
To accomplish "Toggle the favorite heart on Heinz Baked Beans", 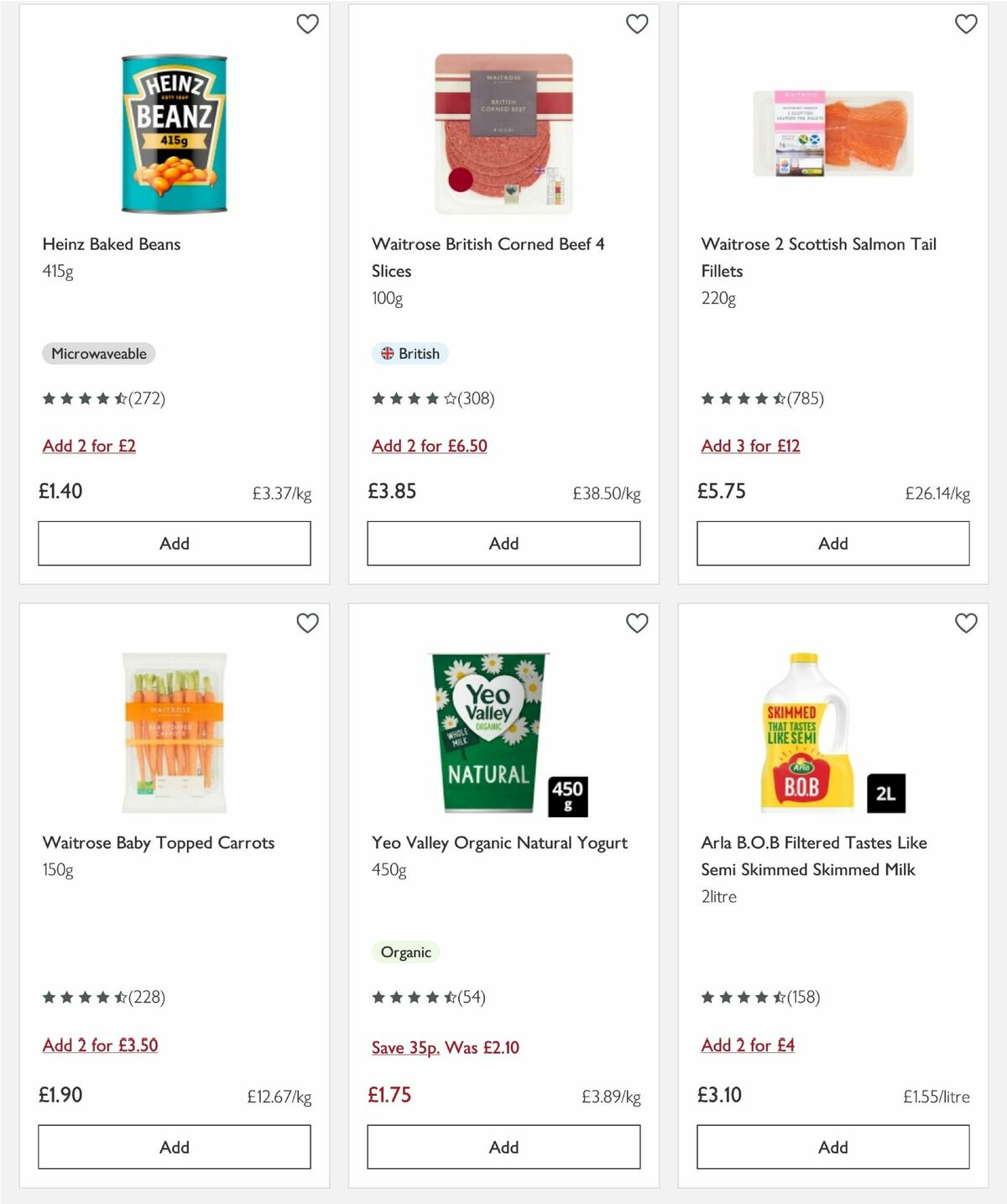I will pyautogui.click(x=307, y=24).
